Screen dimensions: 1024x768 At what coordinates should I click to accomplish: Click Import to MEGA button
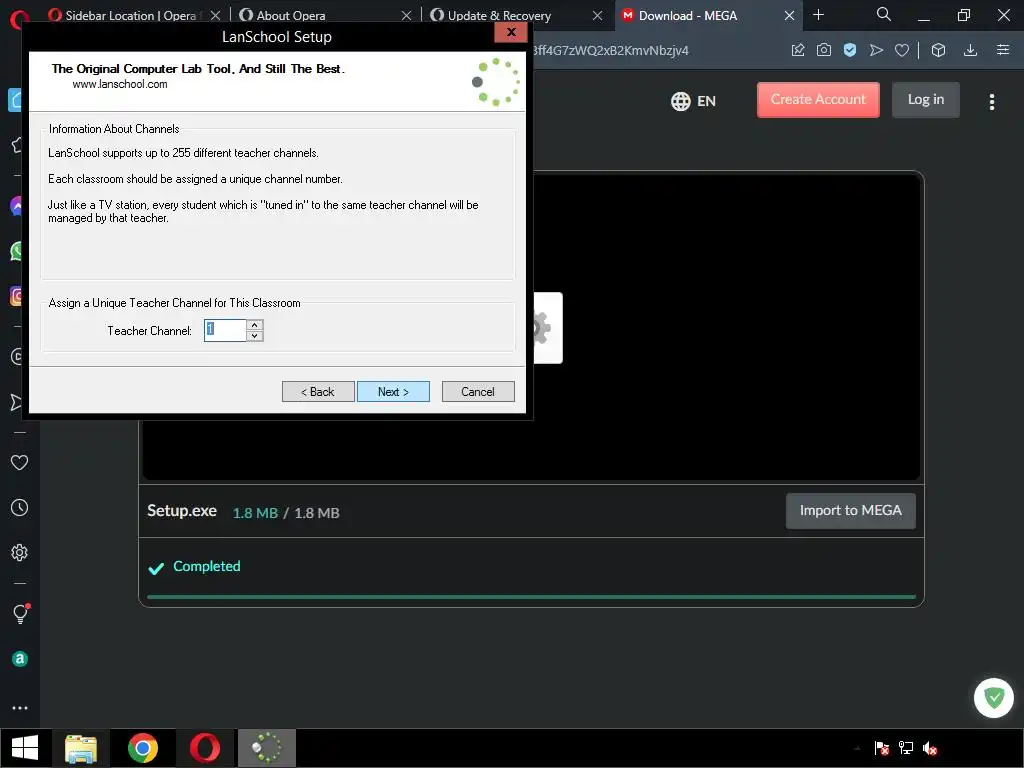(850, 511)
